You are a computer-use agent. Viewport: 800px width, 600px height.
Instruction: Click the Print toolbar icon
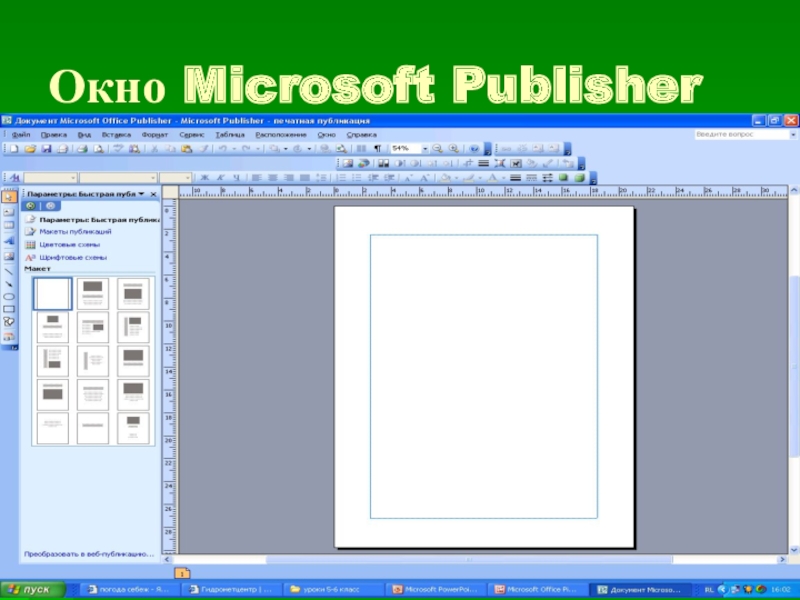point(82,149)
